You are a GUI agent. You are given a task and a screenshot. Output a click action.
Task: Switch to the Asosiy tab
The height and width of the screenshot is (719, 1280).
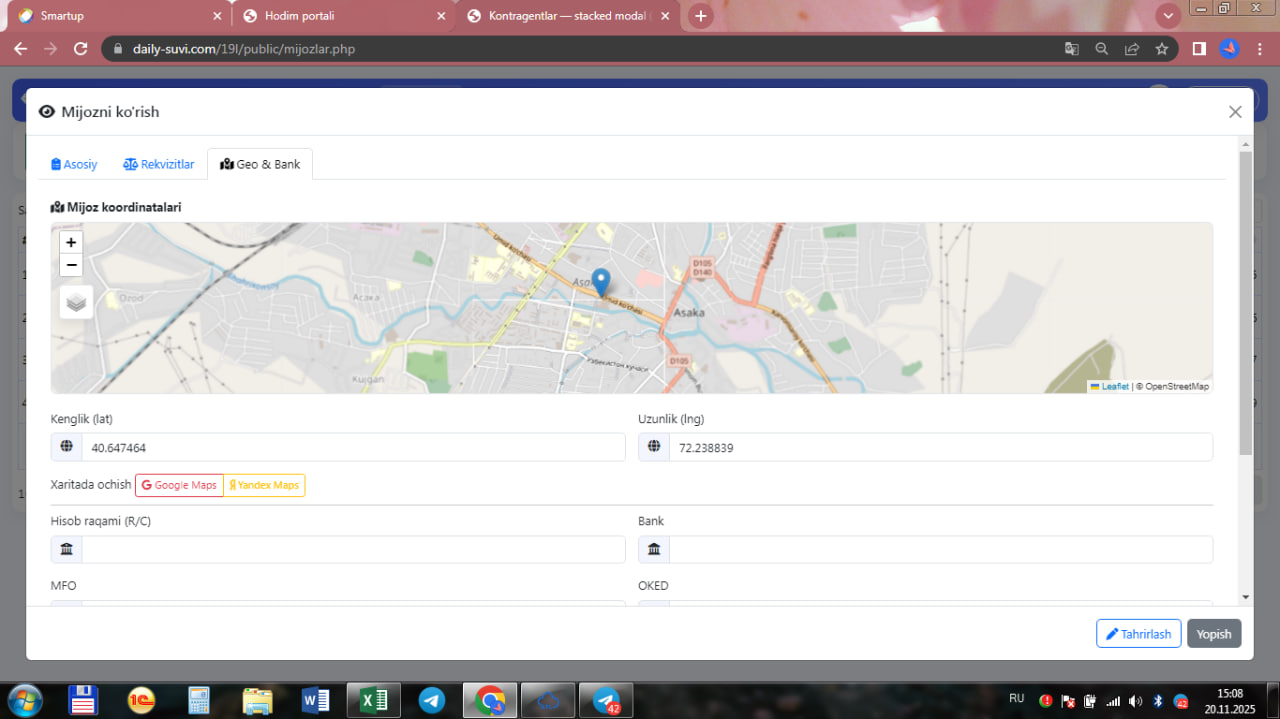tap(74, 164)
